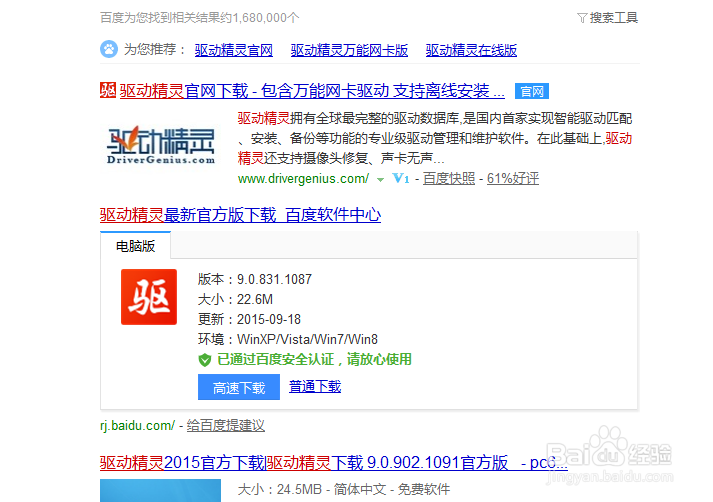Click the DriverGenius.com logo thumbnail
This screenshot has height=502, width=713.
pyautogui.click(x=161, y=146)
